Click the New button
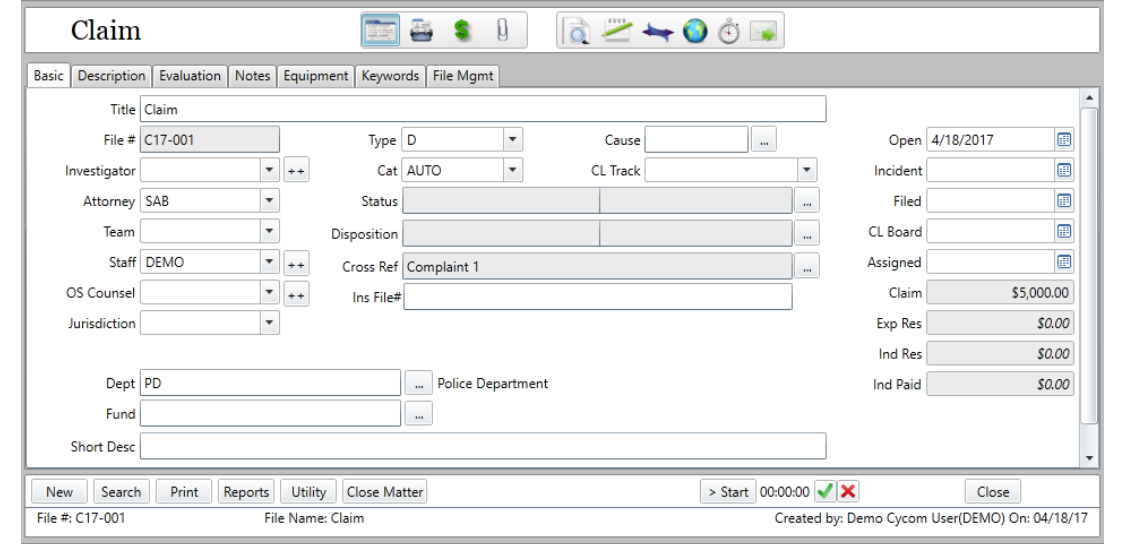Image resolution: width=1125 pixels, height=545 pixels. click(60, 492)
